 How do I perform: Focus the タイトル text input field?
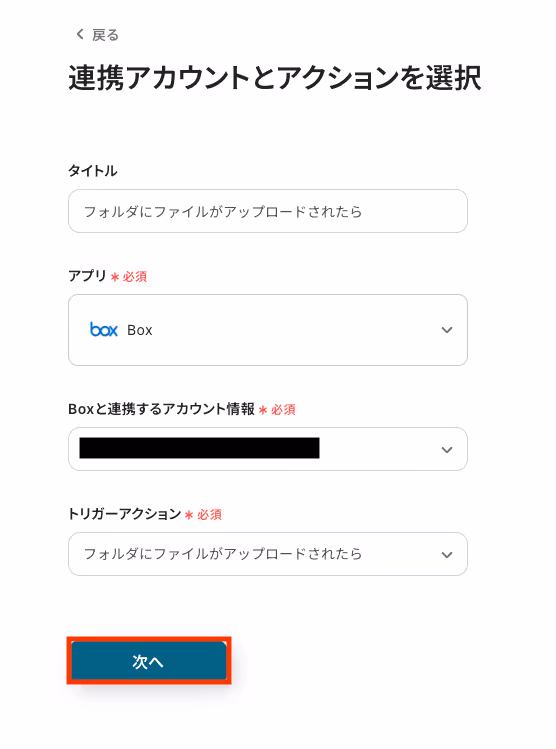pyautogui.click(x=267, y=211)
